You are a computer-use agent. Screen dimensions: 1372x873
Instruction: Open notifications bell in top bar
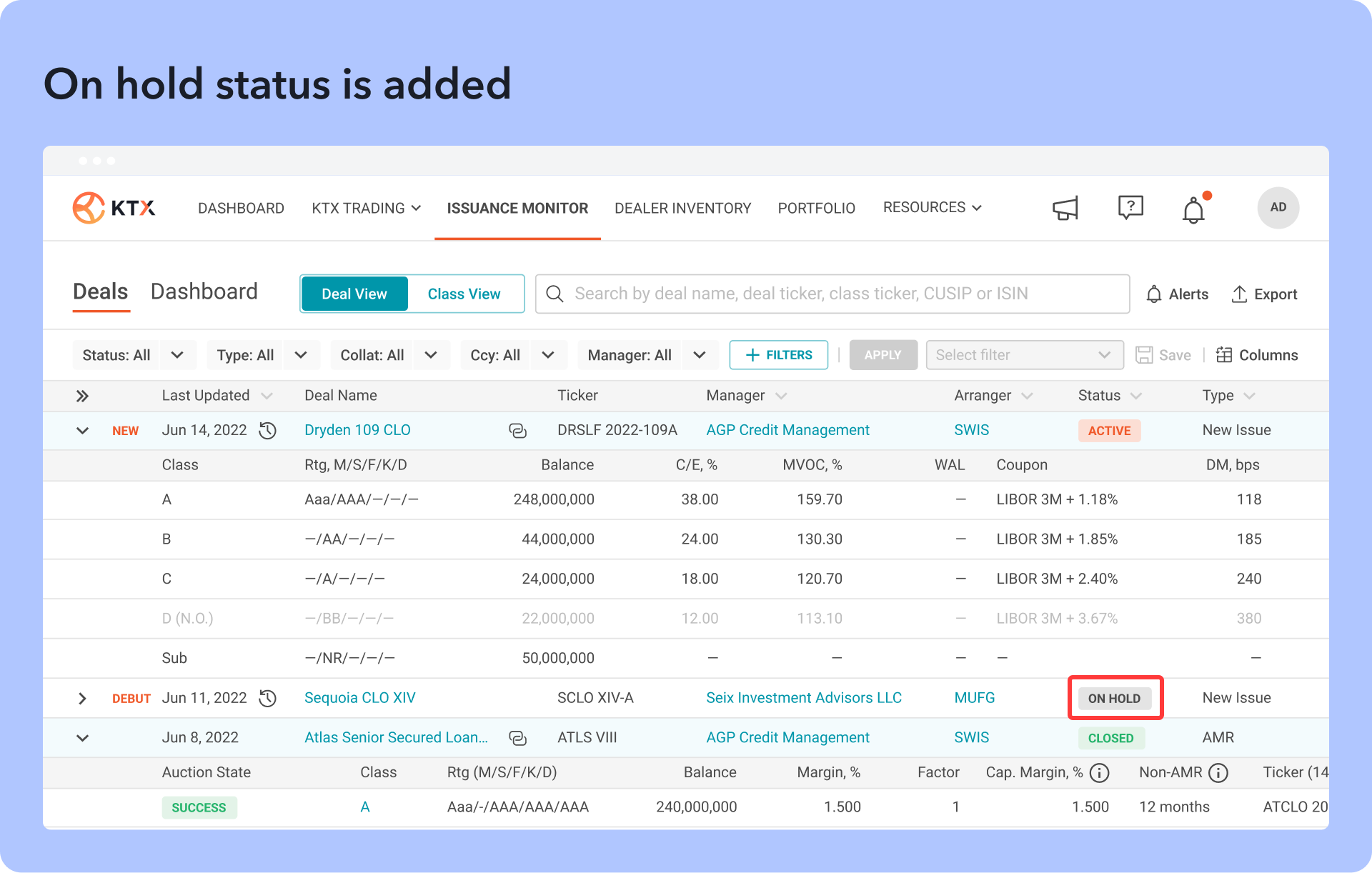click(1193, 211)
